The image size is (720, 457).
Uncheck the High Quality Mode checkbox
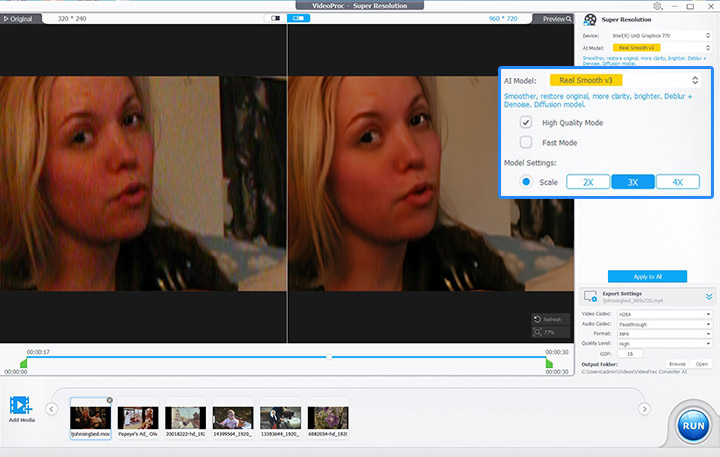click(x=526, y=122)
